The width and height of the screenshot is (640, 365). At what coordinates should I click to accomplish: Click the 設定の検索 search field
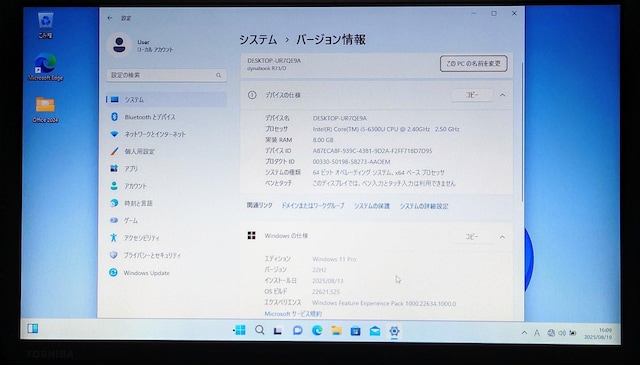click(x=167, y=75)
